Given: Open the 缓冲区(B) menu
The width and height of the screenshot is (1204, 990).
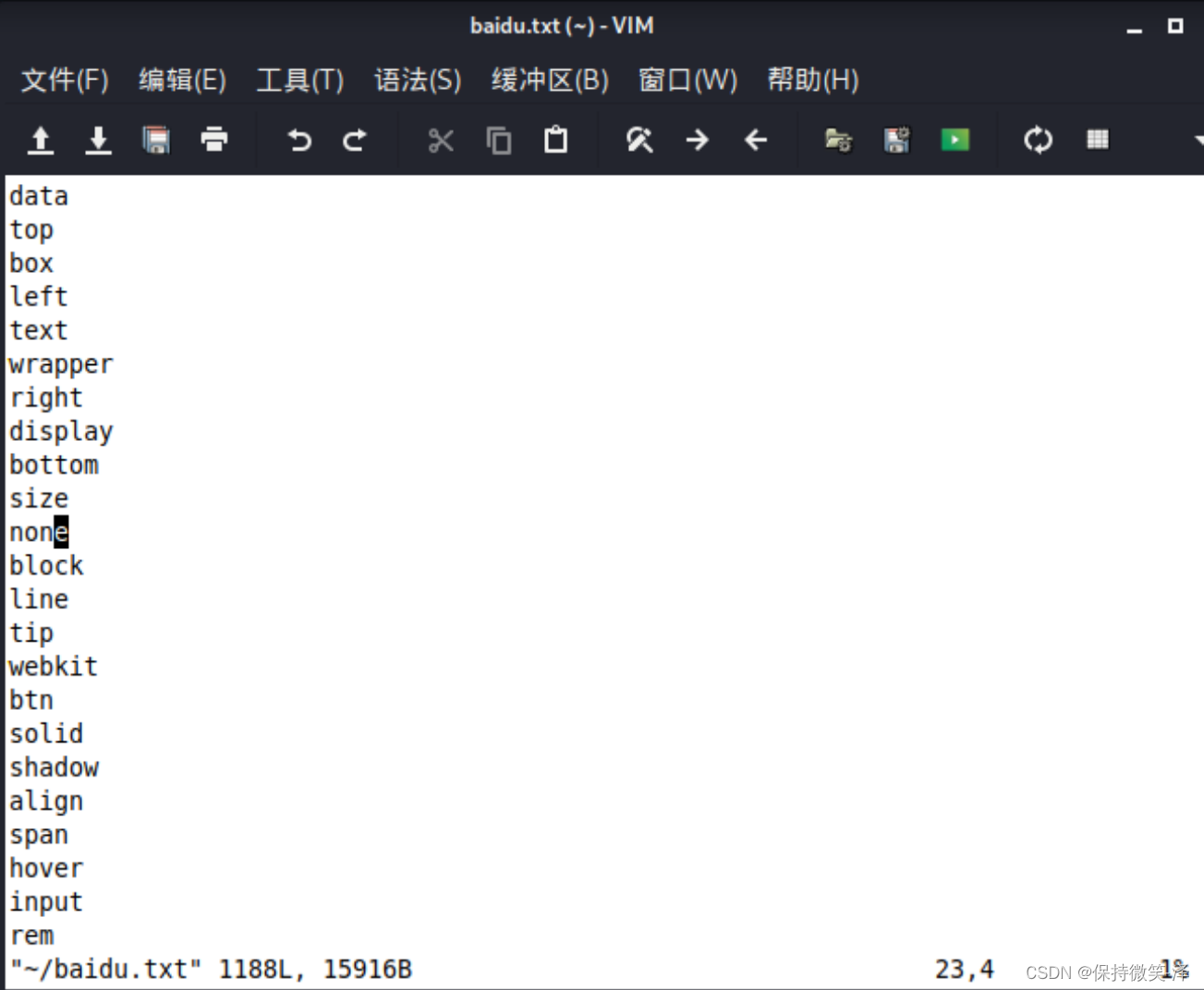Looking at the screenshot, I should pyautogui.click(x=550, y=80).
